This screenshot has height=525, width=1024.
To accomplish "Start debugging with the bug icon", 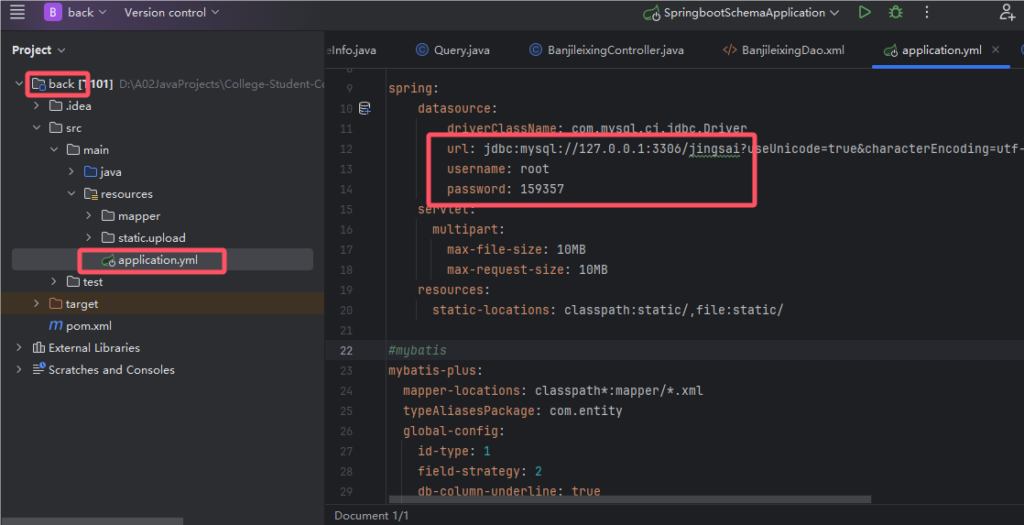I will tap(895, 12).
